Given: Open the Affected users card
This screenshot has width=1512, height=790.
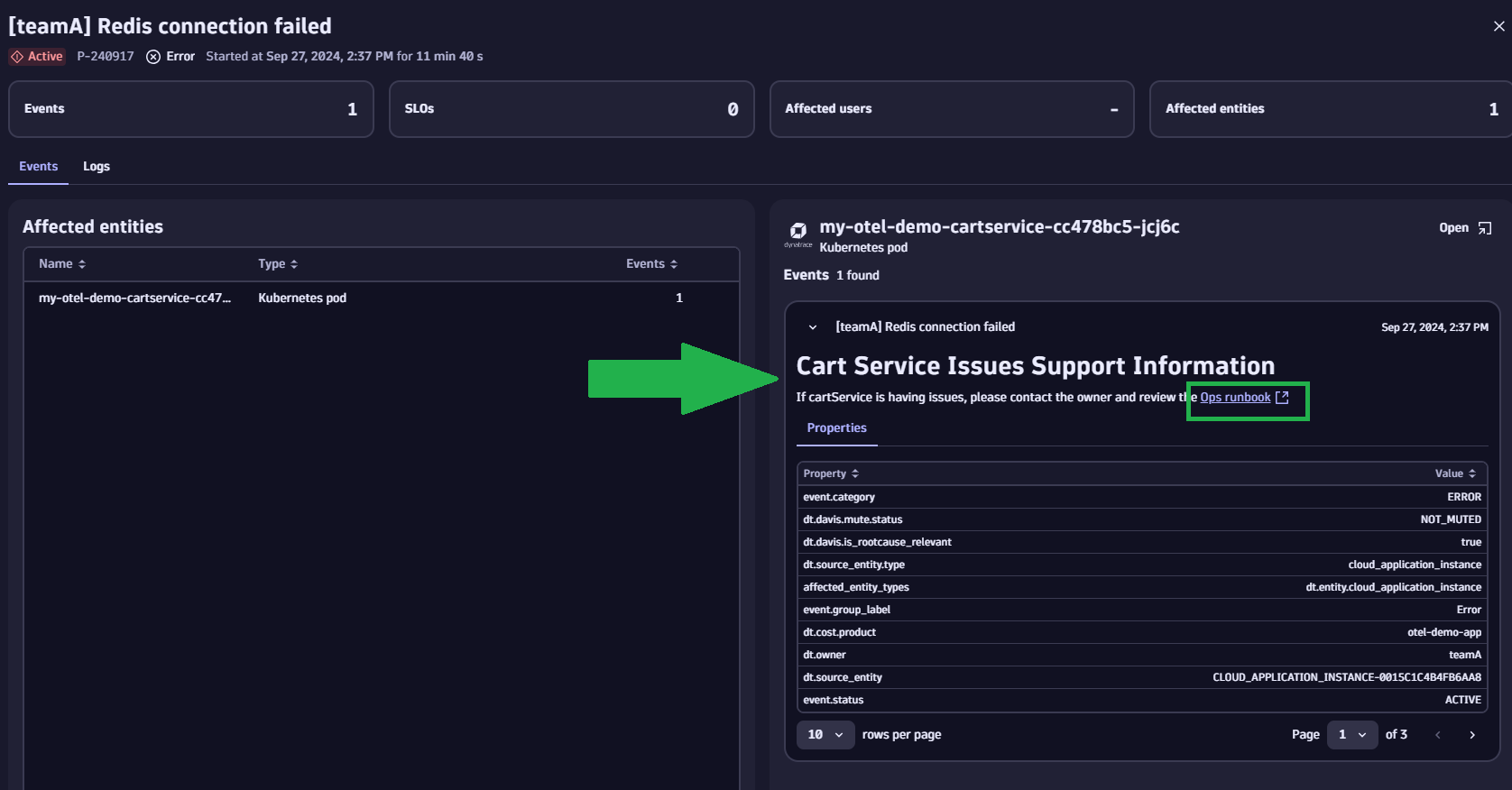Looking at the screenshot, I should [x=952, y=109].
